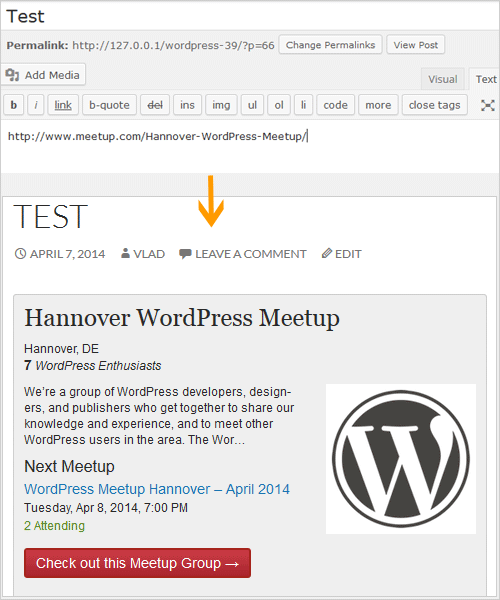Click the ul quicktag button
Image resolution: width=500 pixels, height=600 pixels.
point(252,105)
